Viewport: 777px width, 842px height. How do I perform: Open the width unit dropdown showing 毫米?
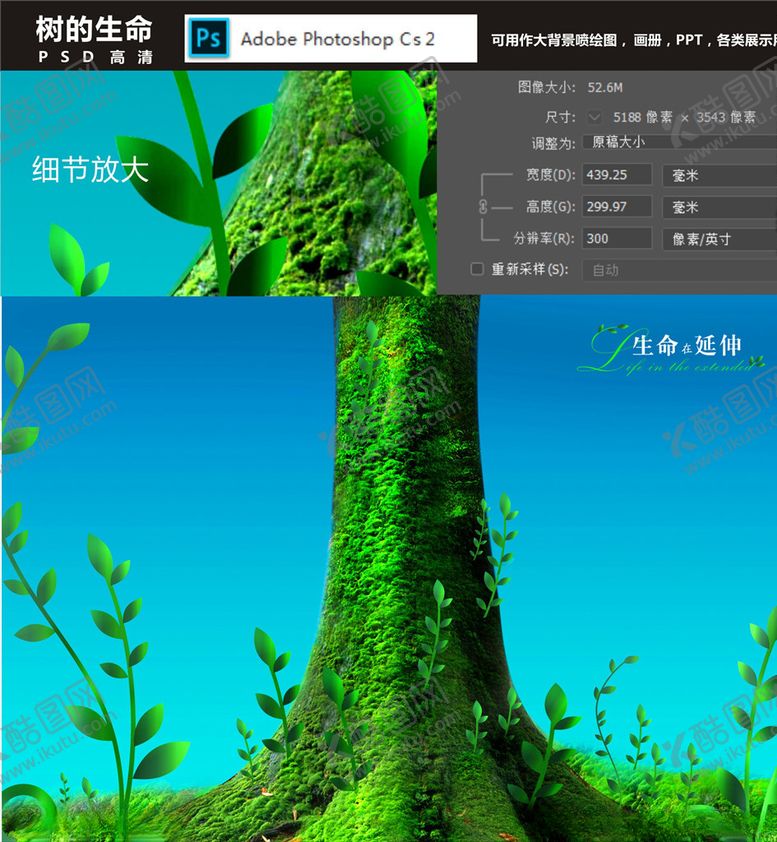tap(718, 175)
